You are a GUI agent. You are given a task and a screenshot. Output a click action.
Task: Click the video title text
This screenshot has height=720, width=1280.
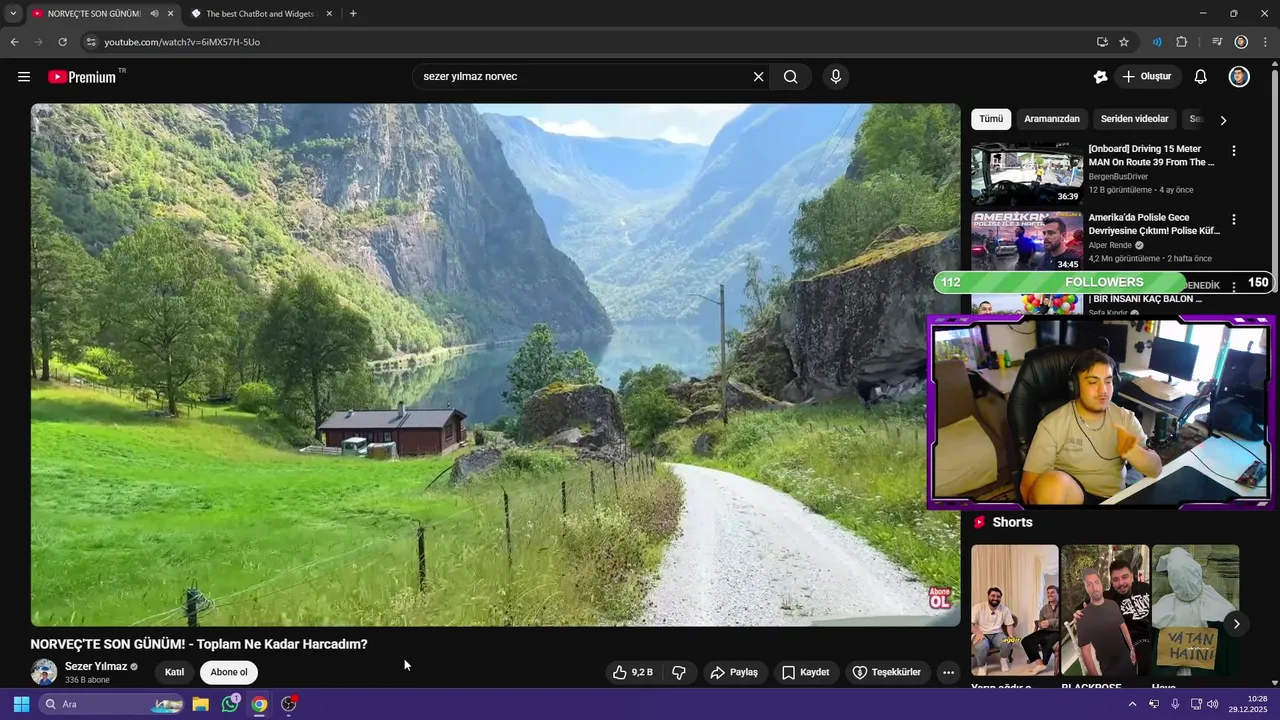tap(199, 644)
